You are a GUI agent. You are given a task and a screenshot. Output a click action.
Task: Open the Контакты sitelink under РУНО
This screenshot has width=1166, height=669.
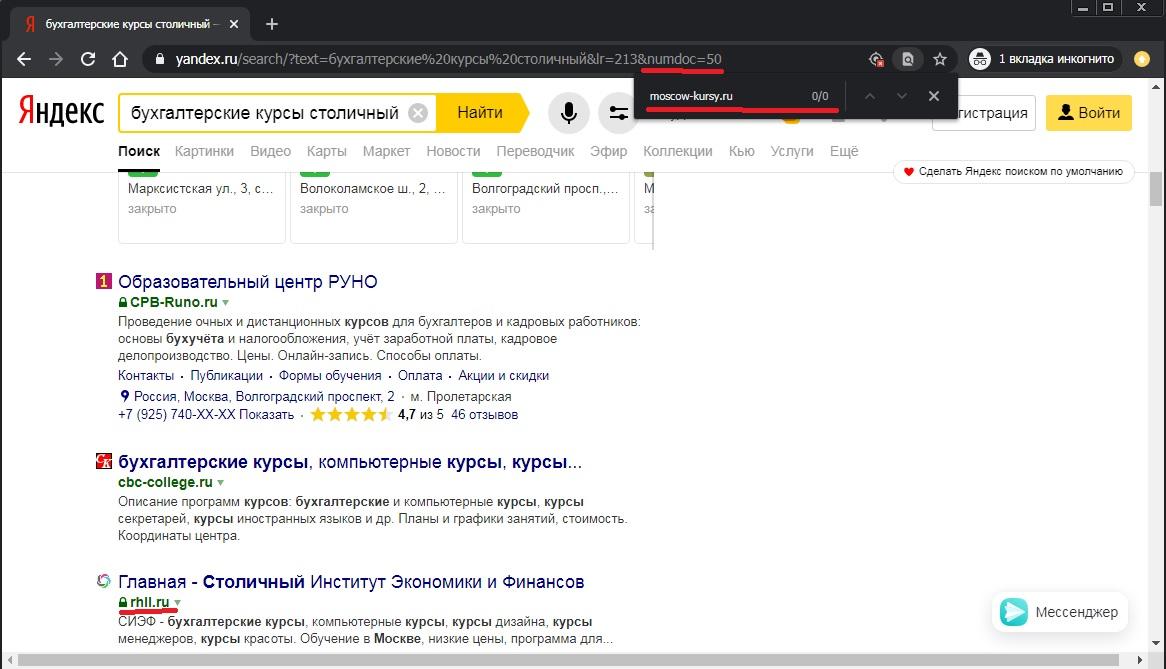(146, 375)
